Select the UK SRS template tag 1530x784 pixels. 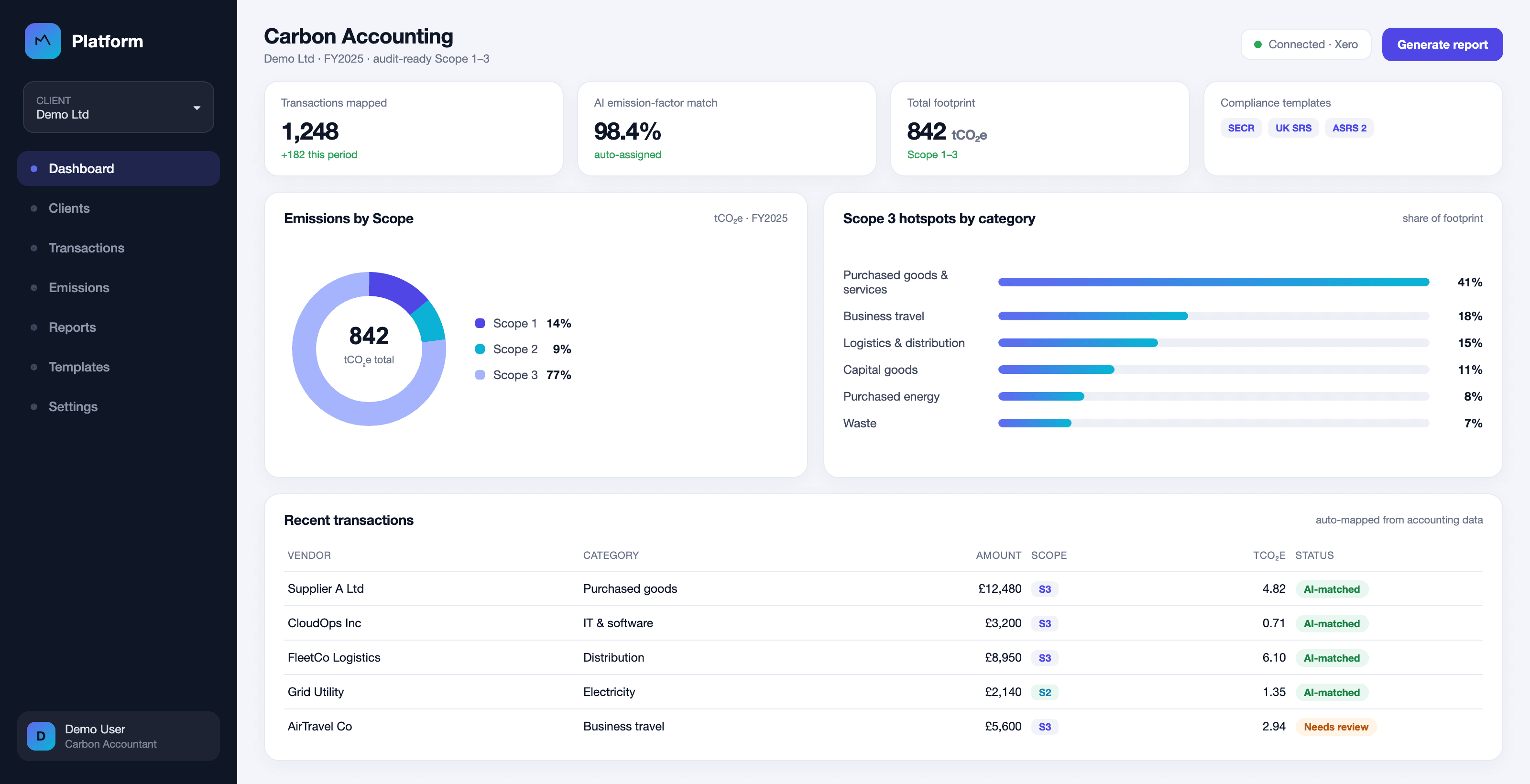coord(1293,128)
